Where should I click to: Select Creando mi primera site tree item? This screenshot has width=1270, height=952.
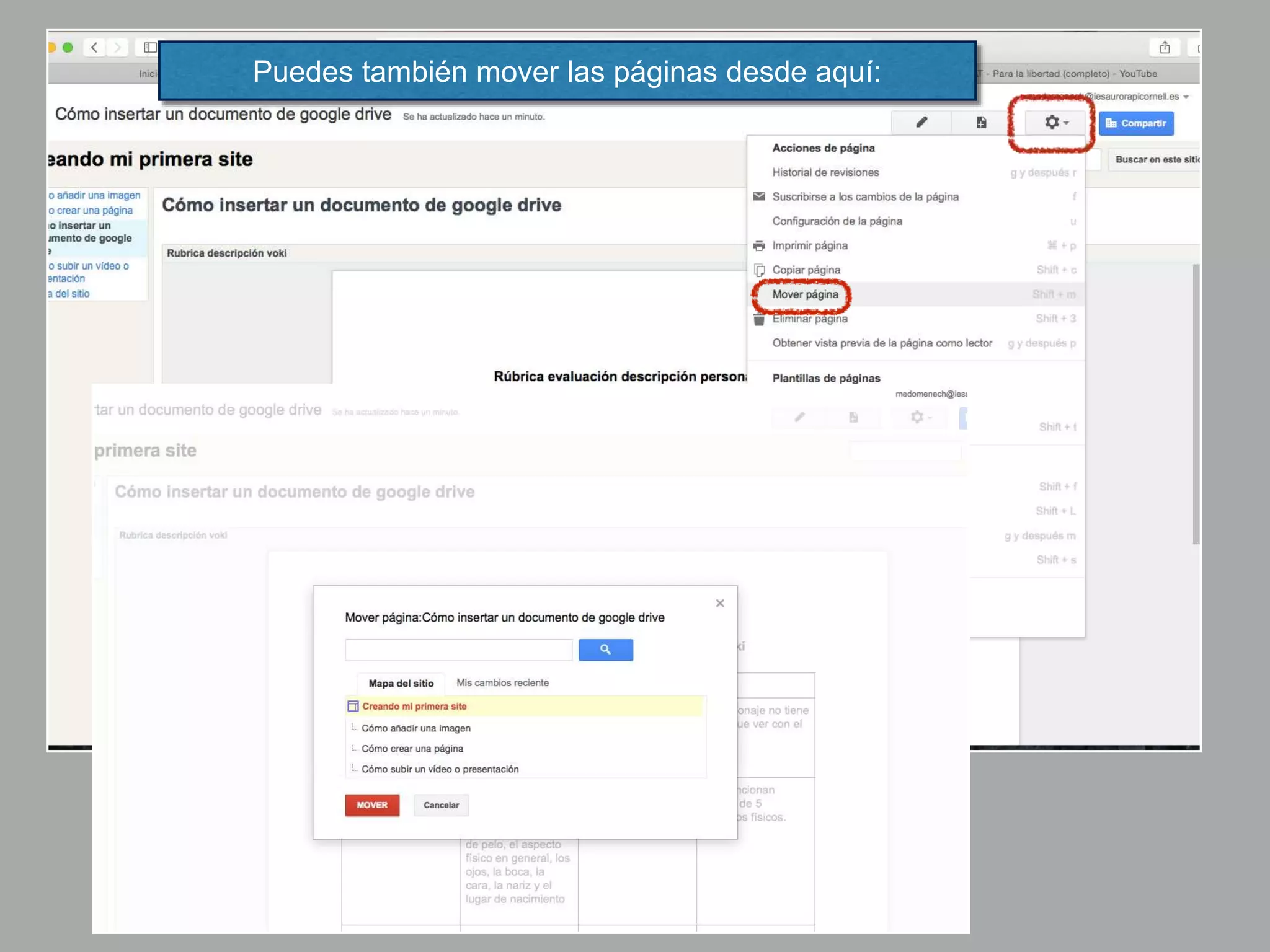pyautogui.click(x=525, y=706)
